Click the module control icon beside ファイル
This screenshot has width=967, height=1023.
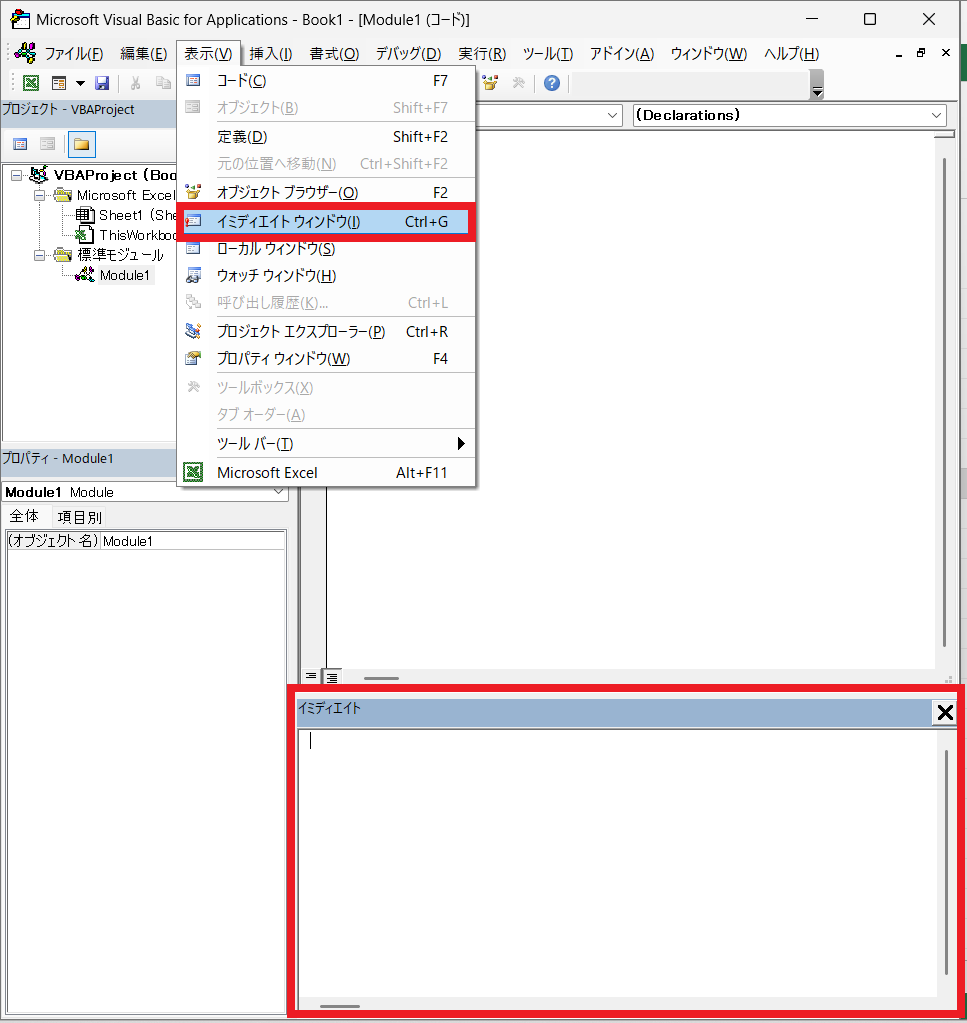[26, 53]
